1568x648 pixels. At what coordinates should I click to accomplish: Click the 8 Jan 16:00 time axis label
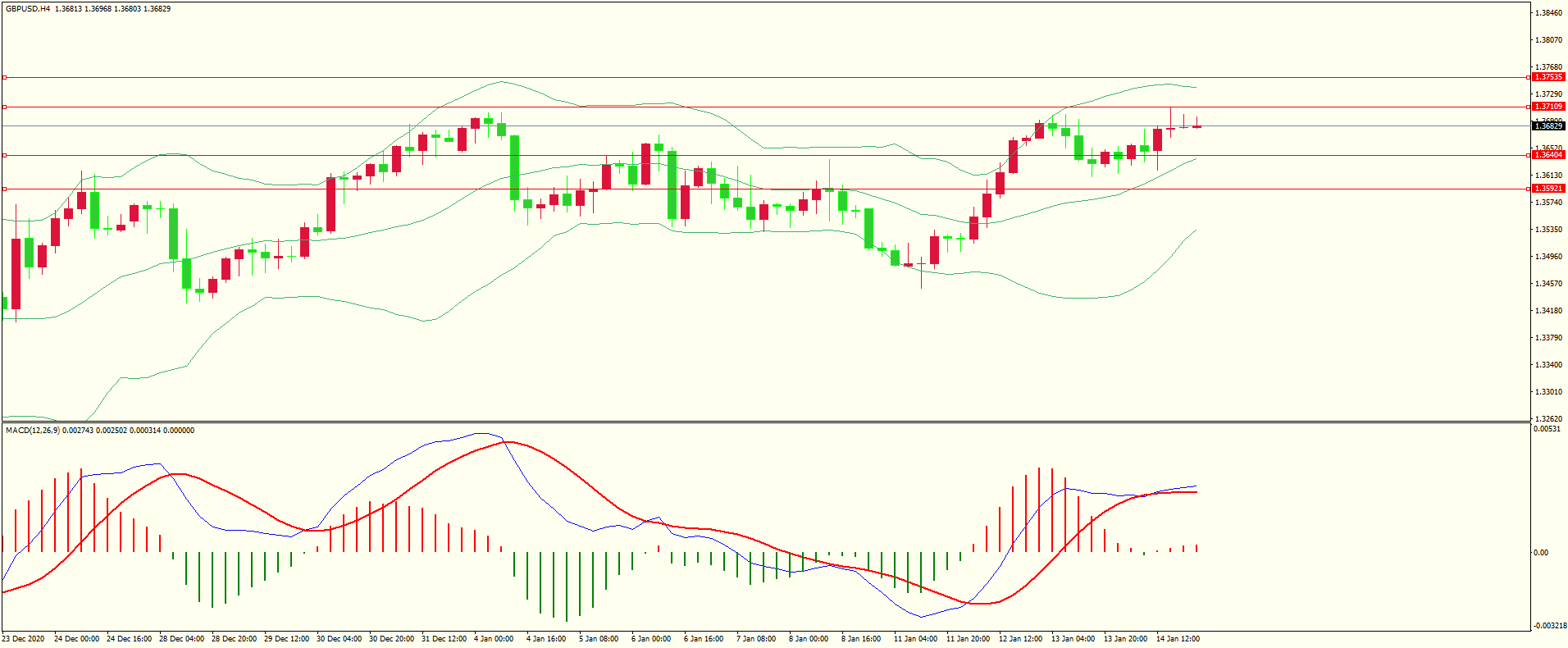click(x=861, y=639)
